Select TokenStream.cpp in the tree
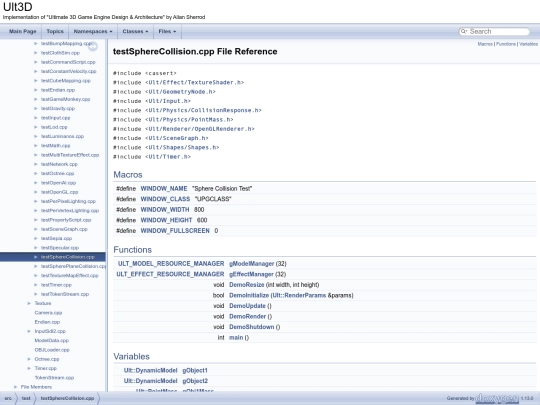540x405 pixels. point(54,378)
